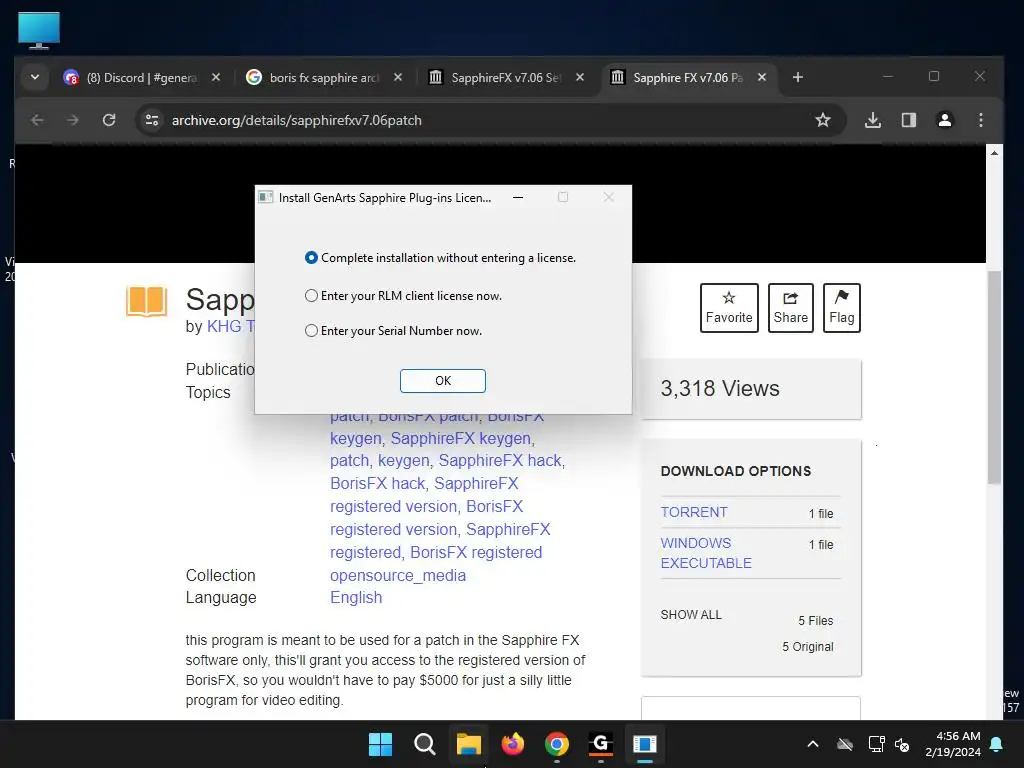Click the KHG author link
Viewport: 1024px width, 768px height.
coord(230,327)
